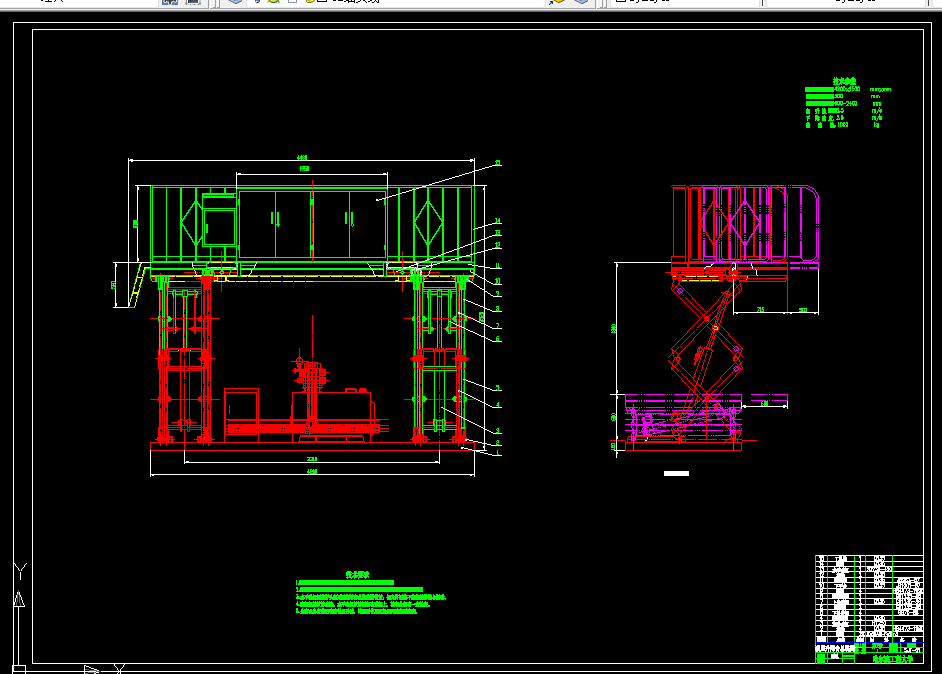
Task: Select the red hydraulic pump unit in front view
Action: 306,401
